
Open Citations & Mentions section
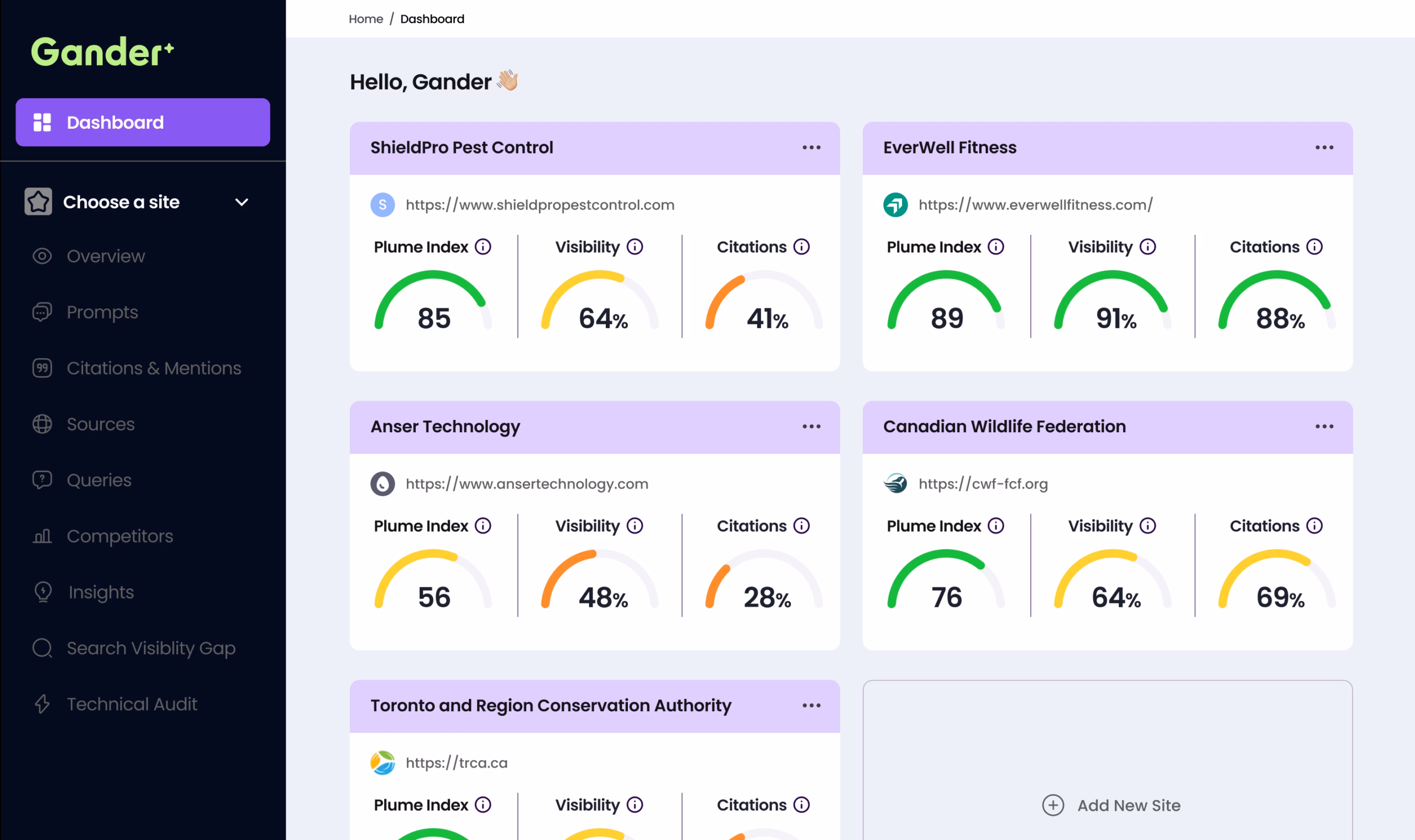[x=137, y=368]
